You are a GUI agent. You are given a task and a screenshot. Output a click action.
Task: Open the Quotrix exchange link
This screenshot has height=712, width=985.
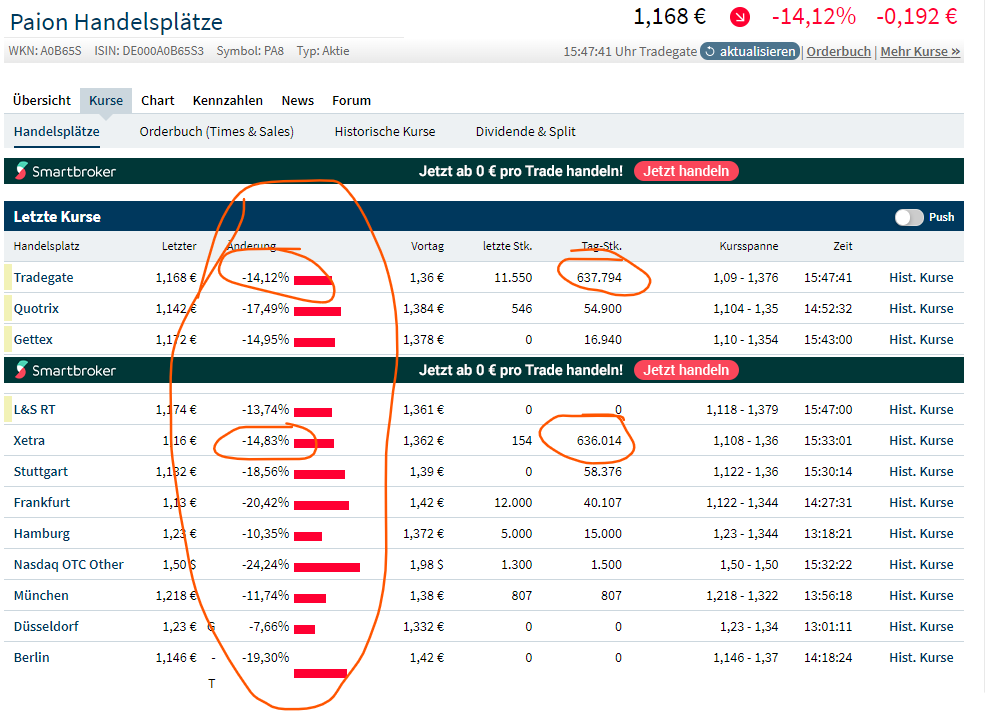(x=36, y=309)
